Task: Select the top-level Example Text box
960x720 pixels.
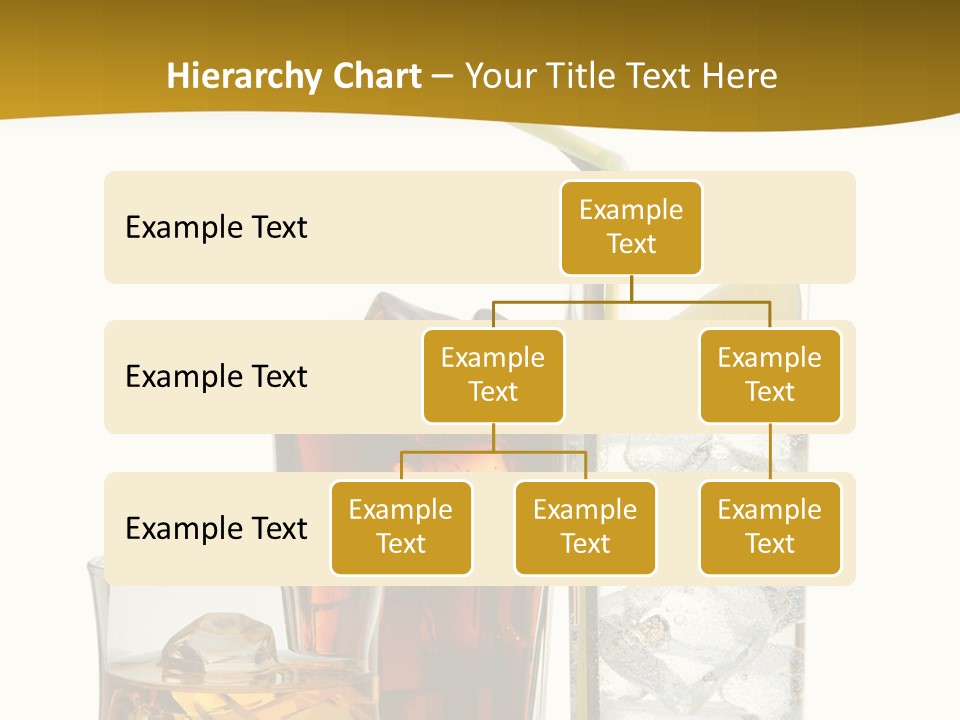Action: (x=631, y=227)
